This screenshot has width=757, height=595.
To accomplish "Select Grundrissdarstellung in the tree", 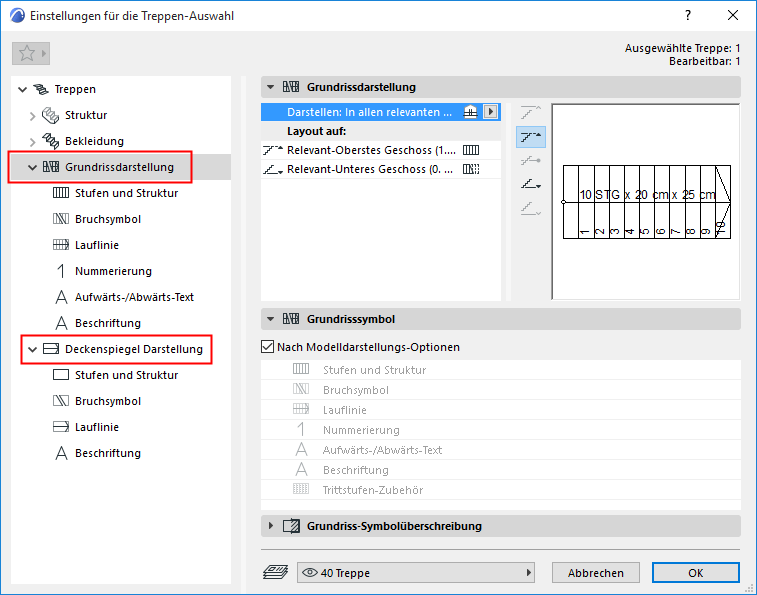I will coord(119,167).
